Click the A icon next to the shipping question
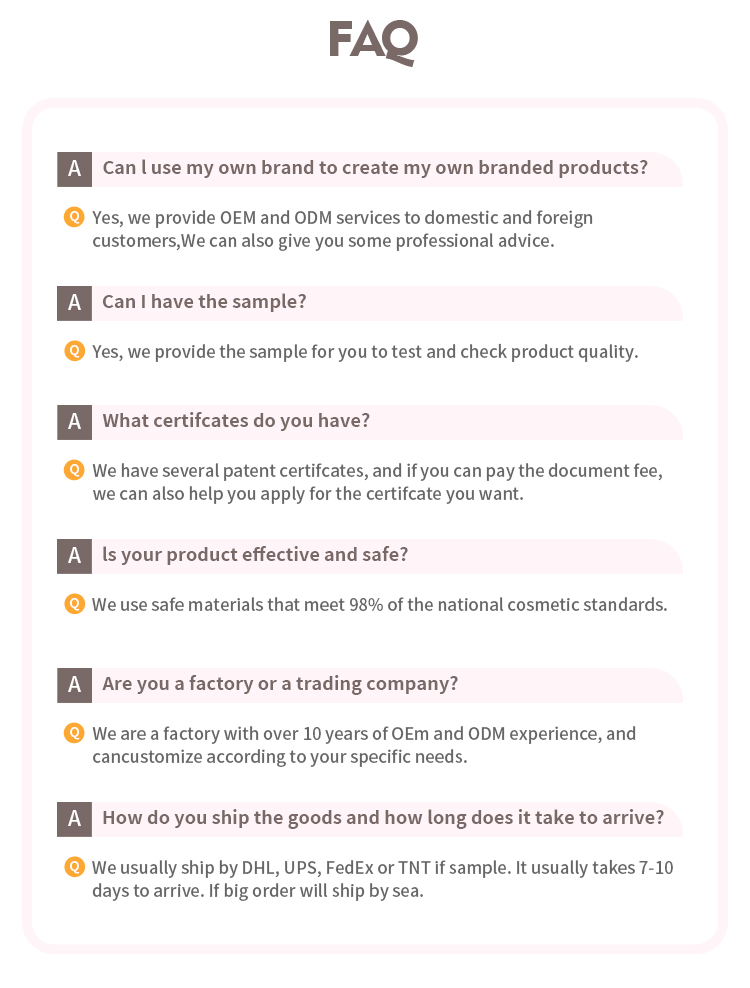 [x=74, y=819]
